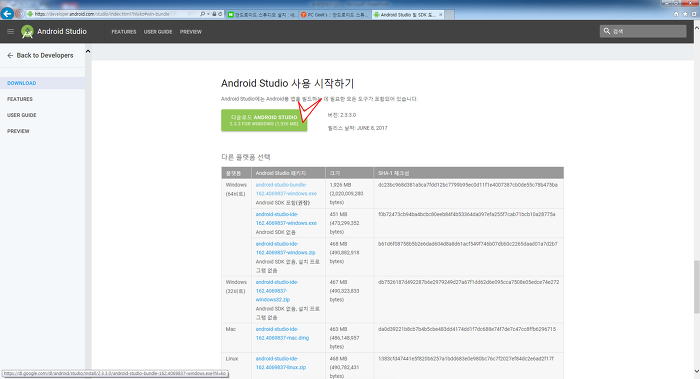
Task: Click the site search input field
Action: pos(643,31)
